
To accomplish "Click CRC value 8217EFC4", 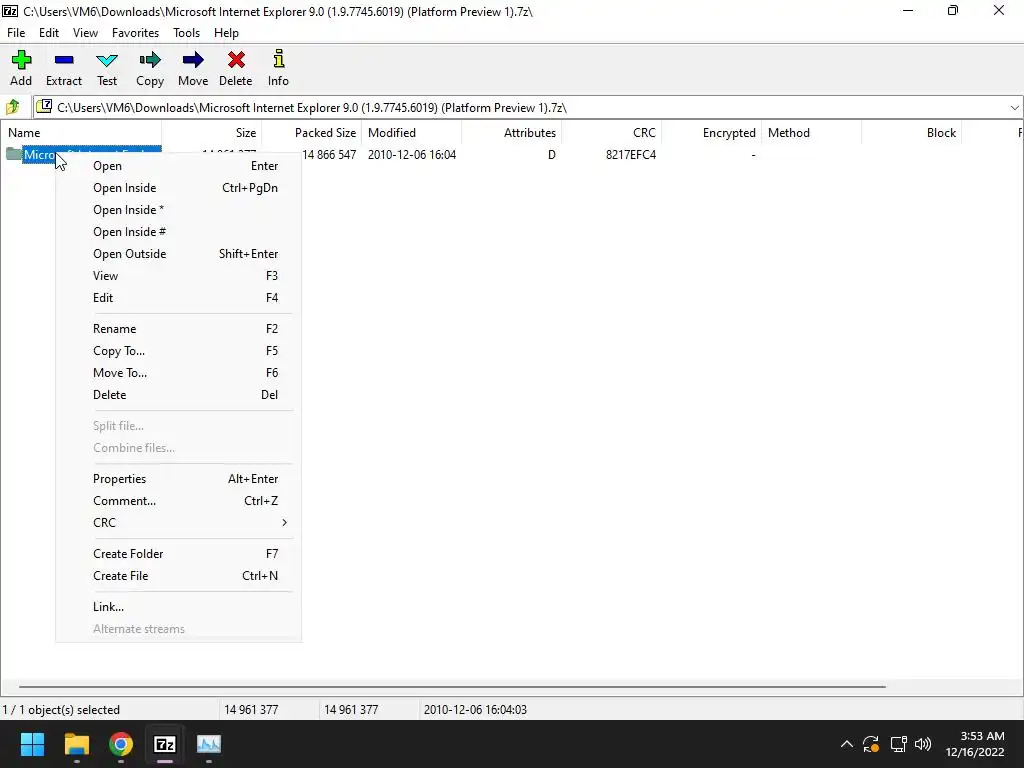I will [631, 155].
